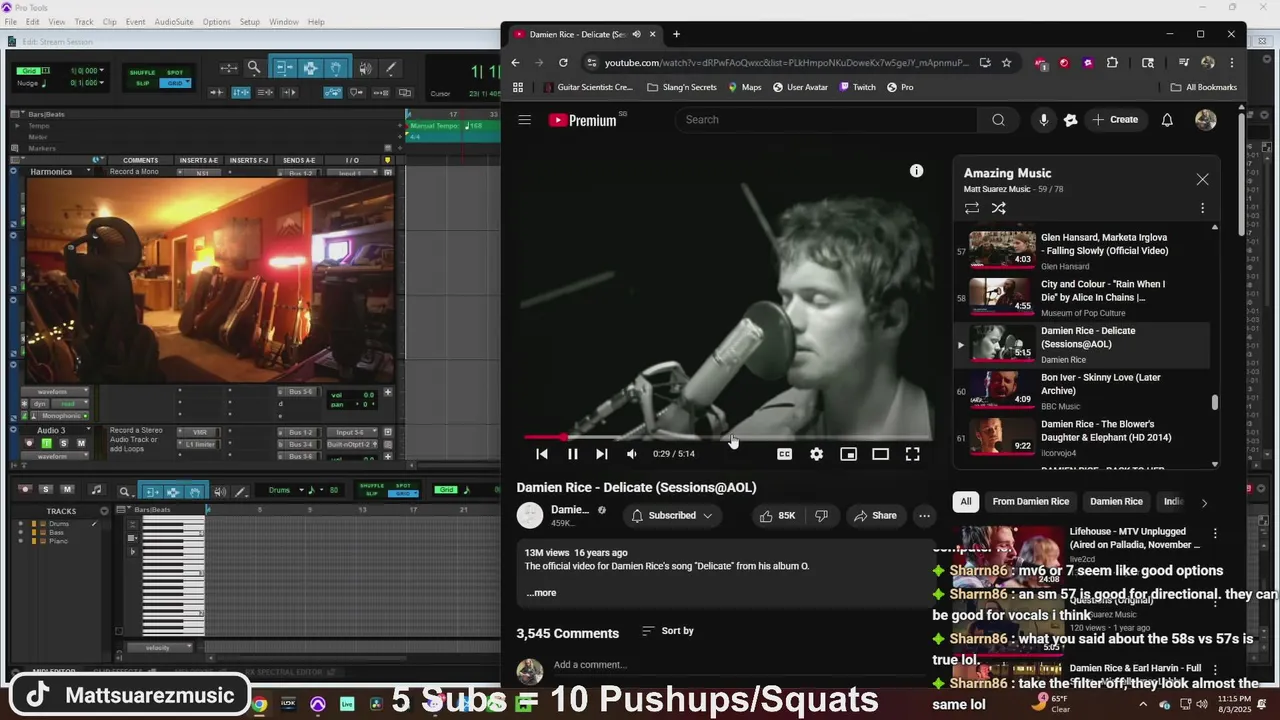Open Harmonica track name dropdown arrow
1280x720 pixels.
(x=88, y=172)
